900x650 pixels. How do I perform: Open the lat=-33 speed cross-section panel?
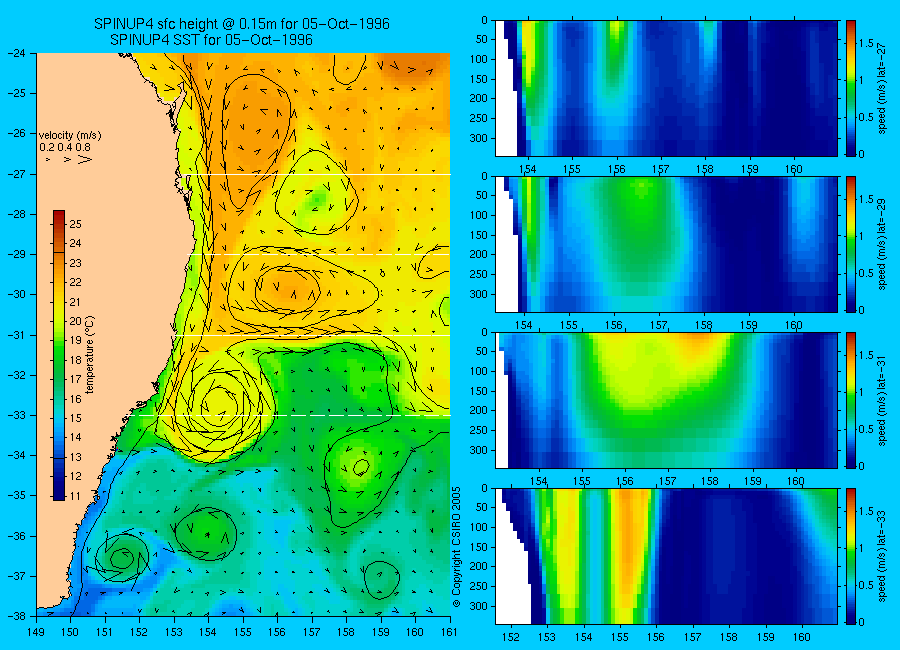pyautogui.click(x=666, y=556)
